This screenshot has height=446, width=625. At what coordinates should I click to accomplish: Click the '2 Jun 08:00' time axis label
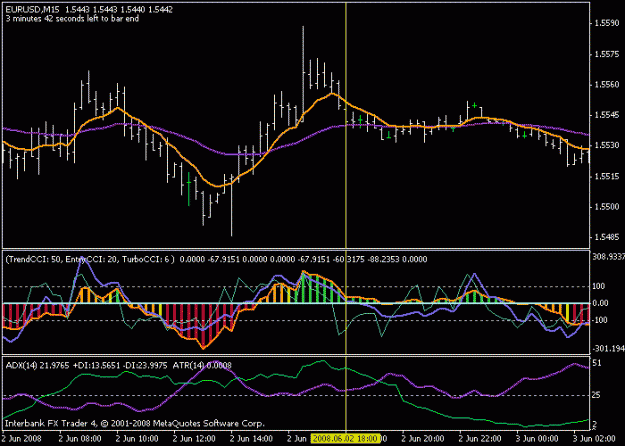point(80,439)
